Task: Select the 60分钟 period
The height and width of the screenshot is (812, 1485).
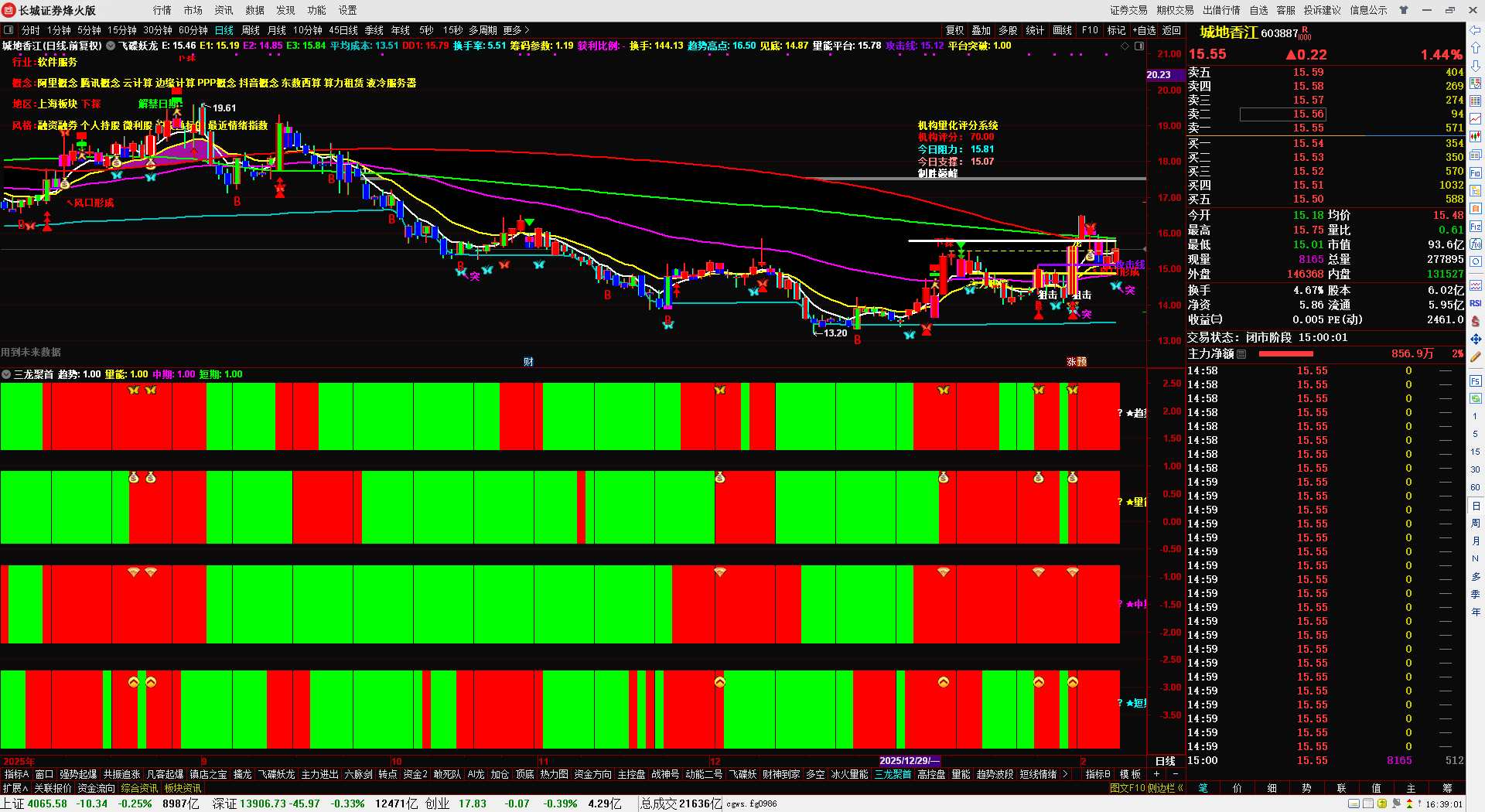Action: tap(193, 30)
